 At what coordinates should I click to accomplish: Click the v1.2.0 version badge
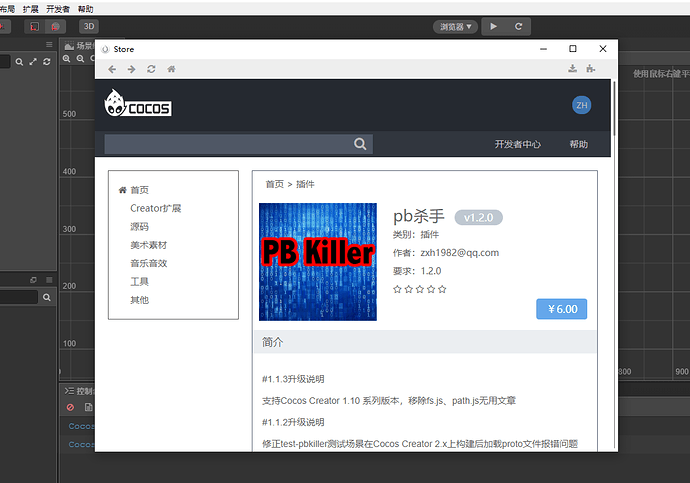coord(478,217)
